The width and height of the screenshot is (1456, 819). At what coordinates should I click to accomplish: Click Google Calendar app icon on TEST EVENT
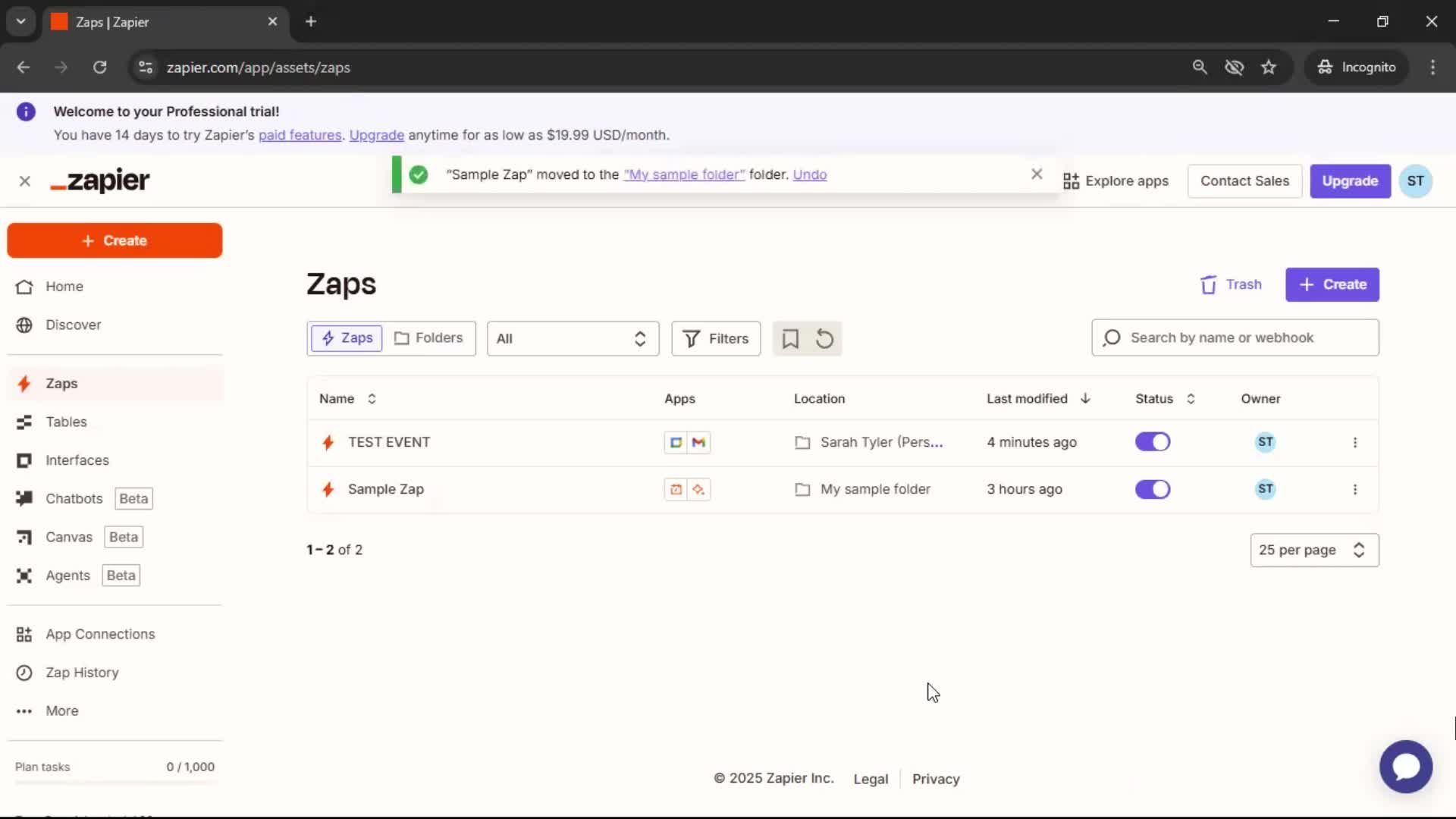pyautogui.click(x=676, y=442)
